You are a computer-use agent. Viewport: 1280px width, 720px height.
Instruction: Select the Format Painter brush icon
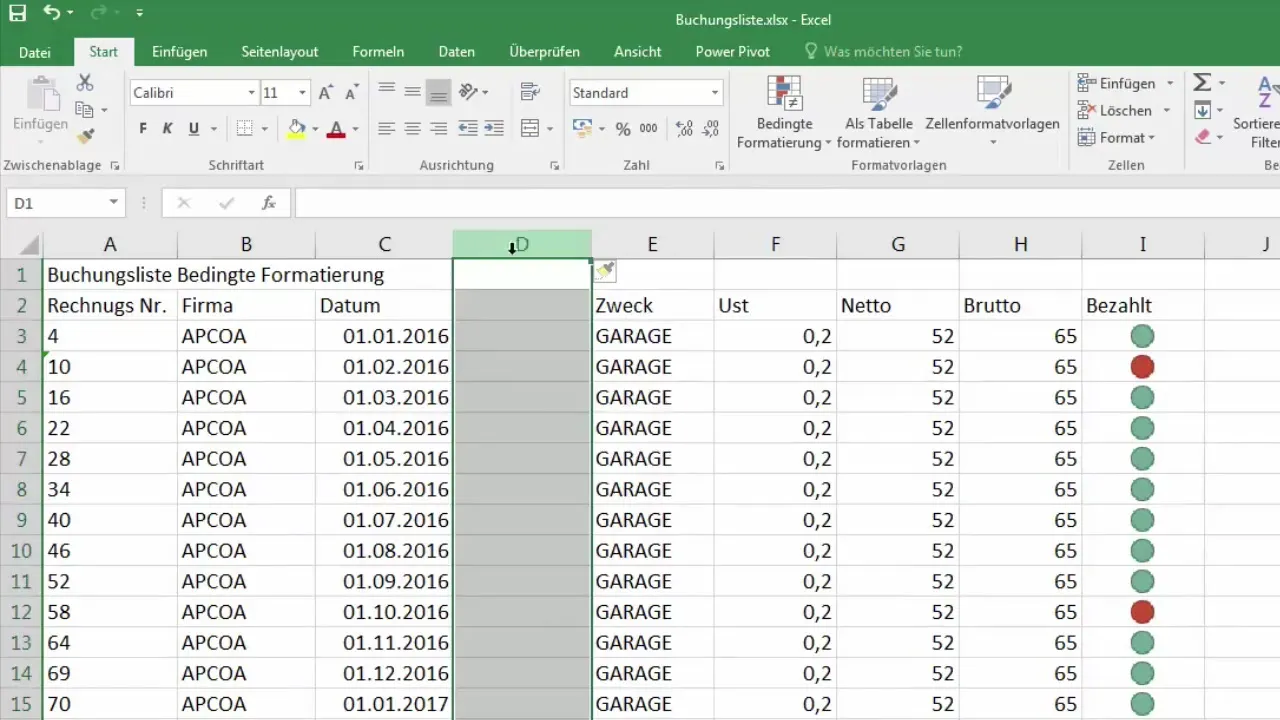(85, 136)
